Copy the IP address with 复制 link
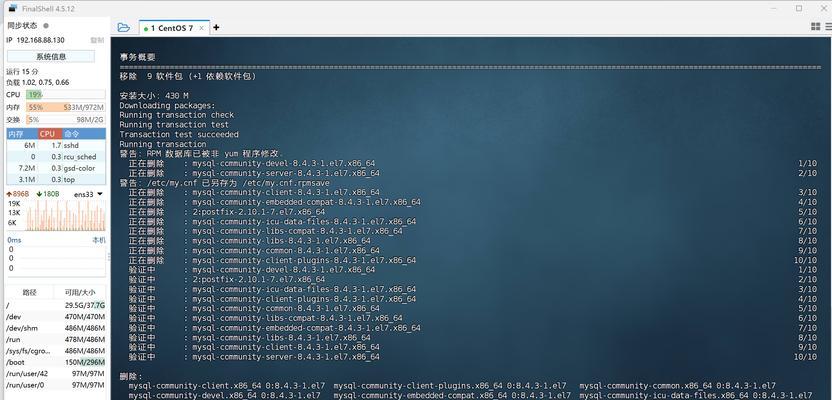Image resolution: width=832 pixels, height=400 pixels. click(97, 40)
